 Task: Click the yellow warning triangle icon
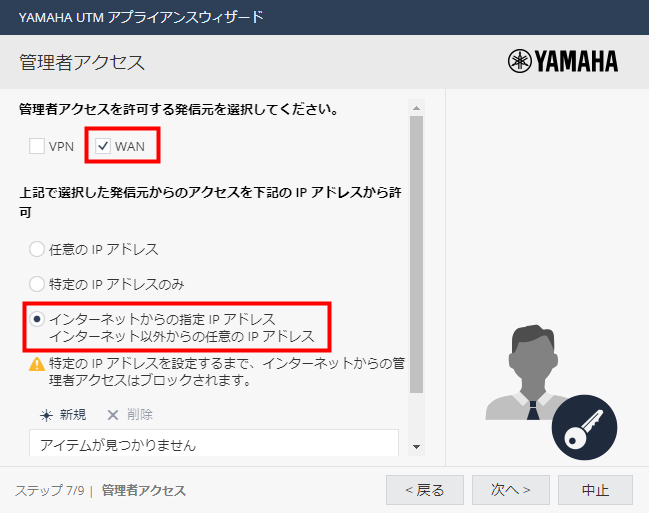coord(37,365)
